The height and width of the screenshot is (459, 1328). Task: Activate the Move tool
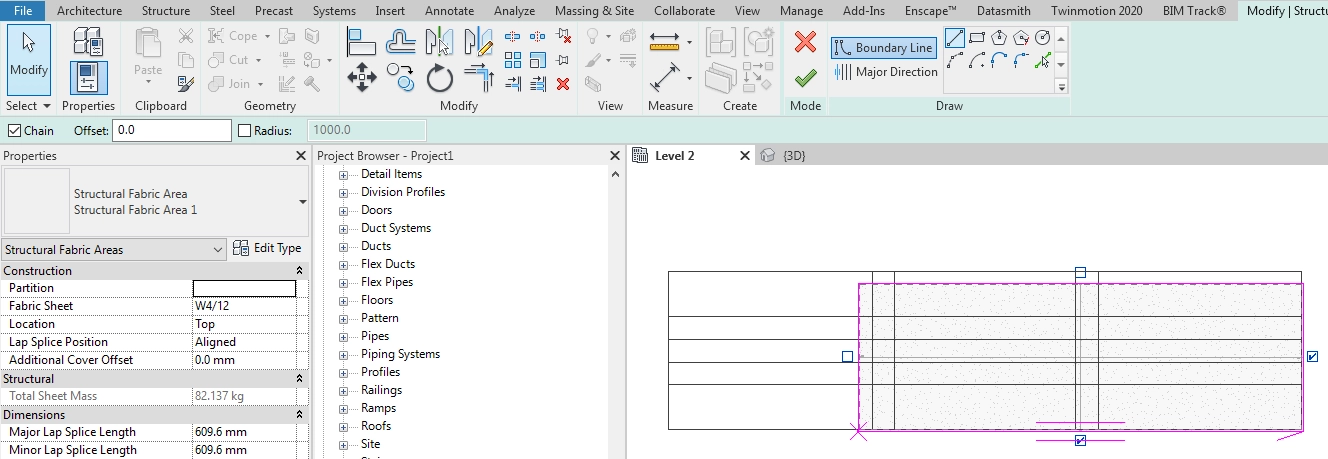coord(361,77)
